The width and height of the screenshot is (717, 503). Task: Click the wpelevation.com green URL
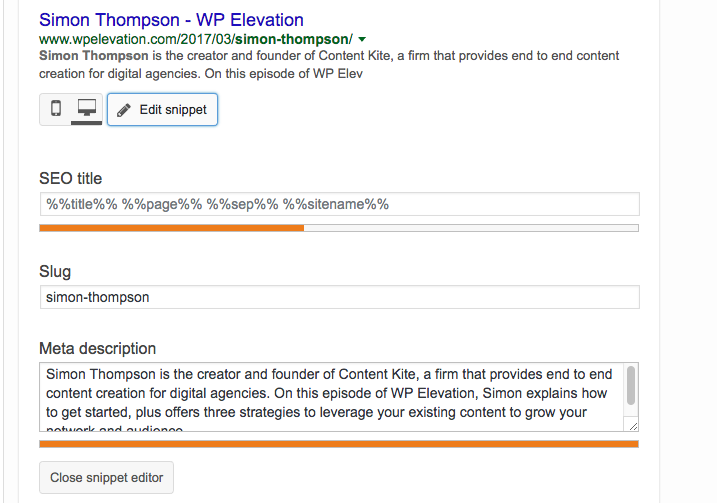point(196,39)
